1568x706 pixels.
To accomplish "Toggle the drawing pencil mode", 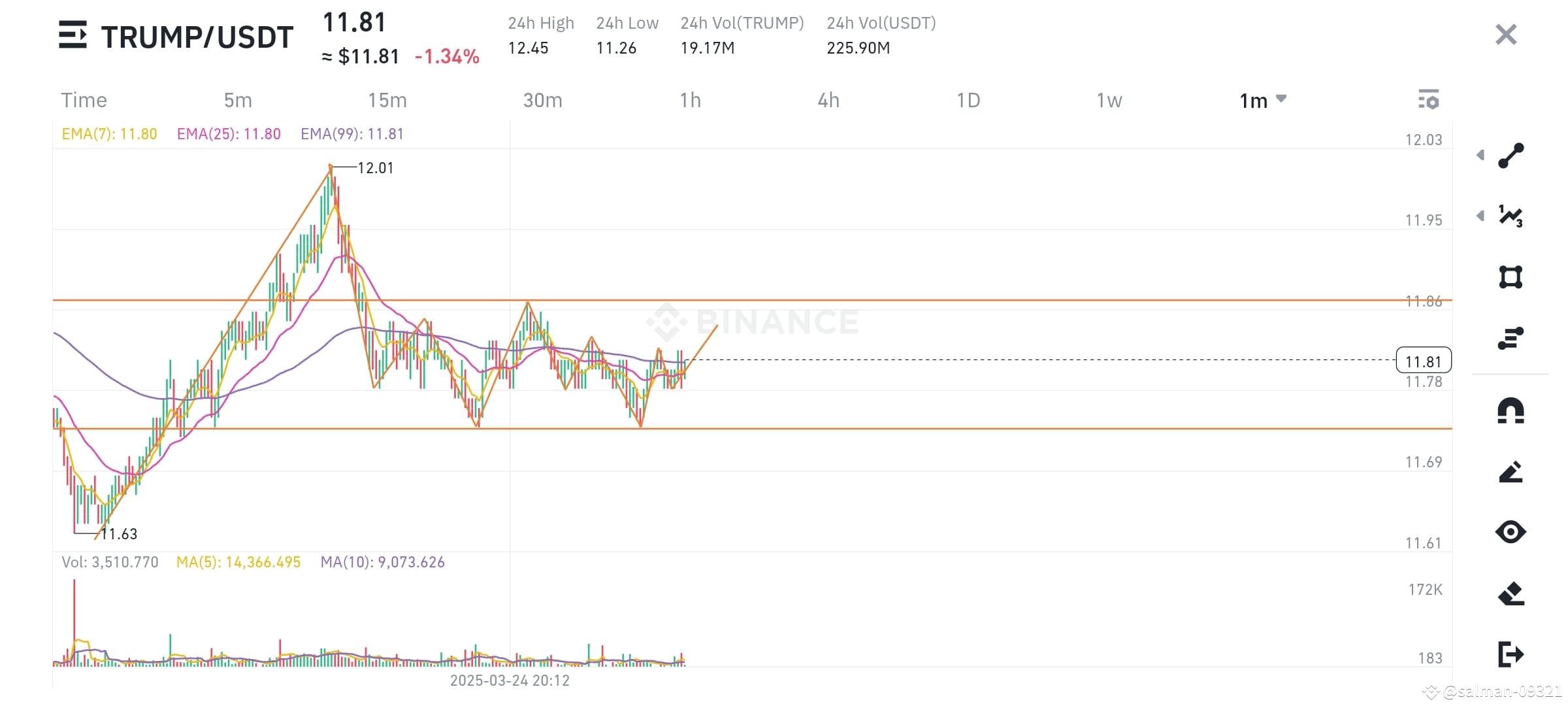I will 1511,471.
